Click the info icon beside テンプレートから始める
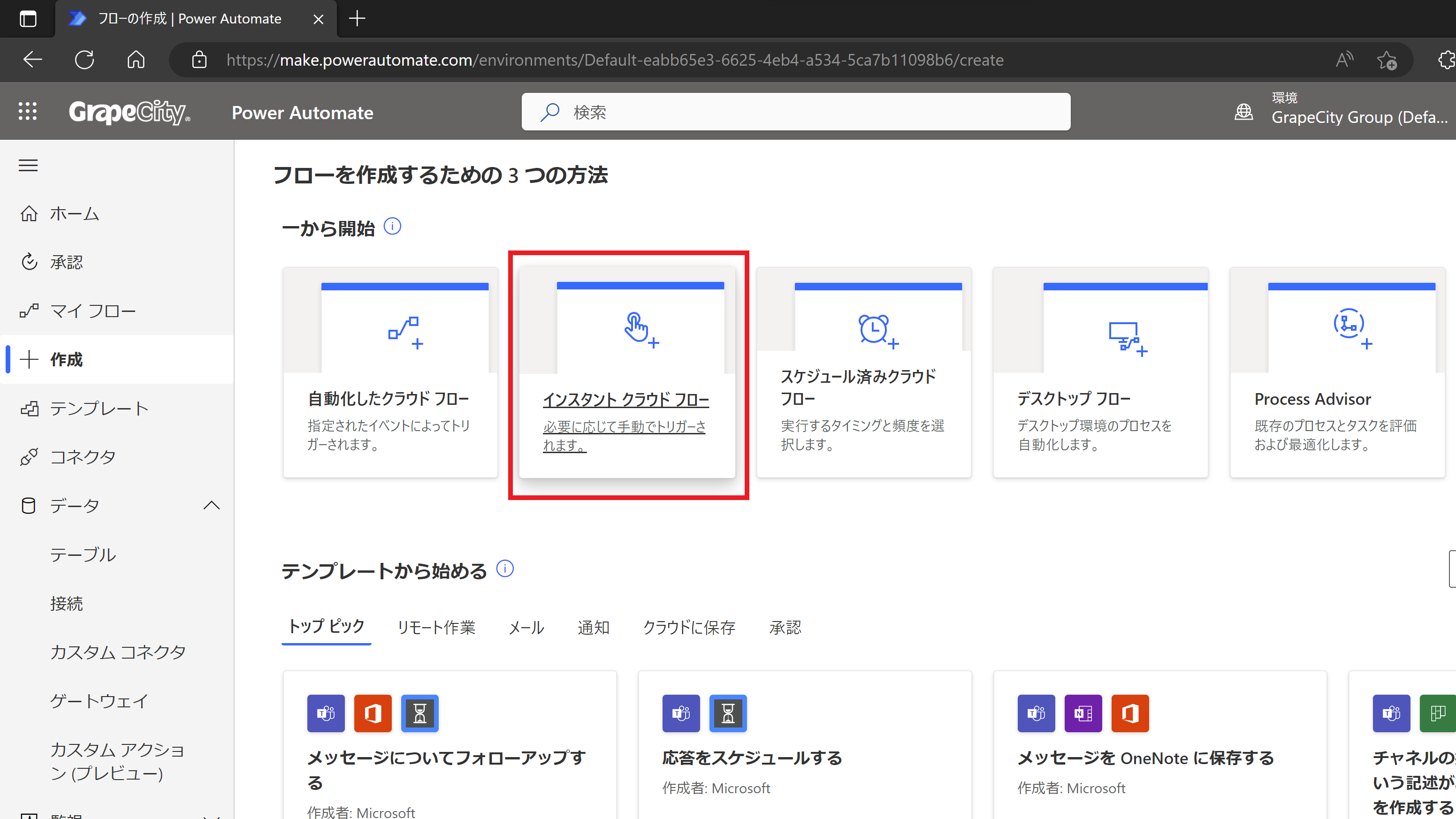This screenshot has height=819, width=1456. click(x=505, y=569)
